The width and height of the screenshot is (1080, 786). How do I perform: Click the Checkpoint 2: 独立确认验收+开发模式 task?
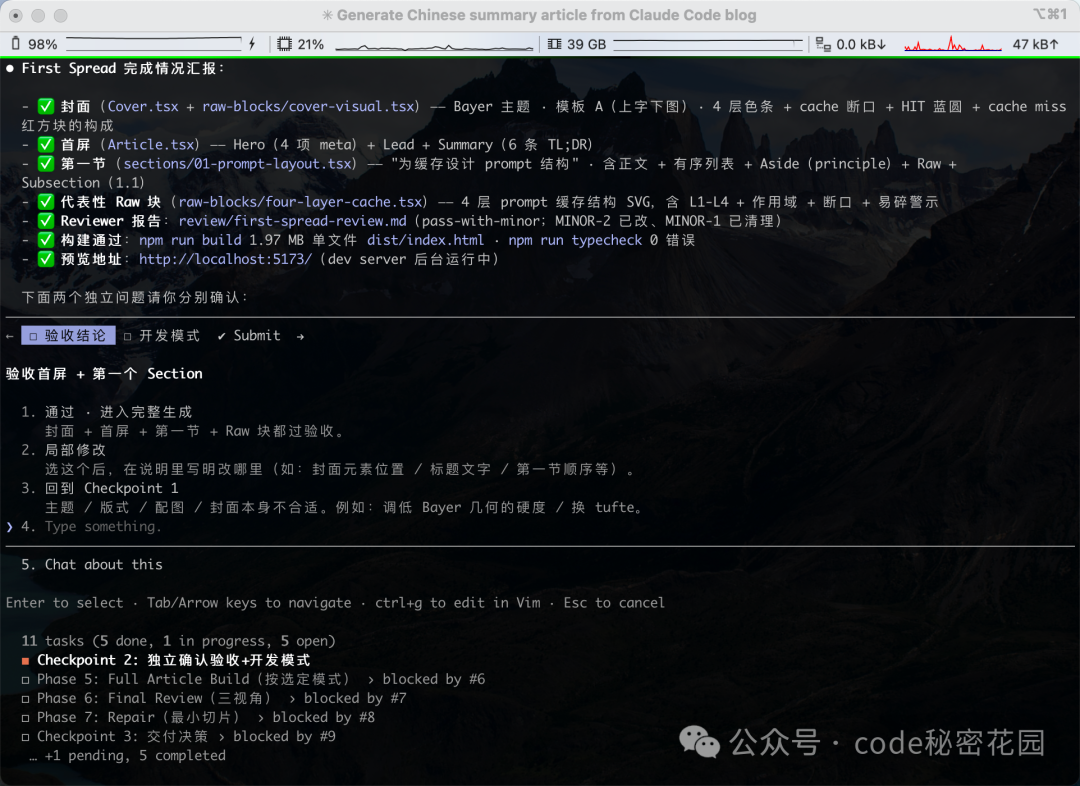coord(174,660)
